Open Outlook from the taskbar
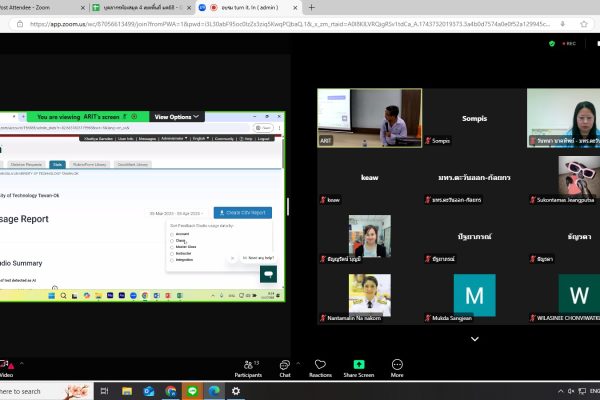 click(x=148, y=391)
